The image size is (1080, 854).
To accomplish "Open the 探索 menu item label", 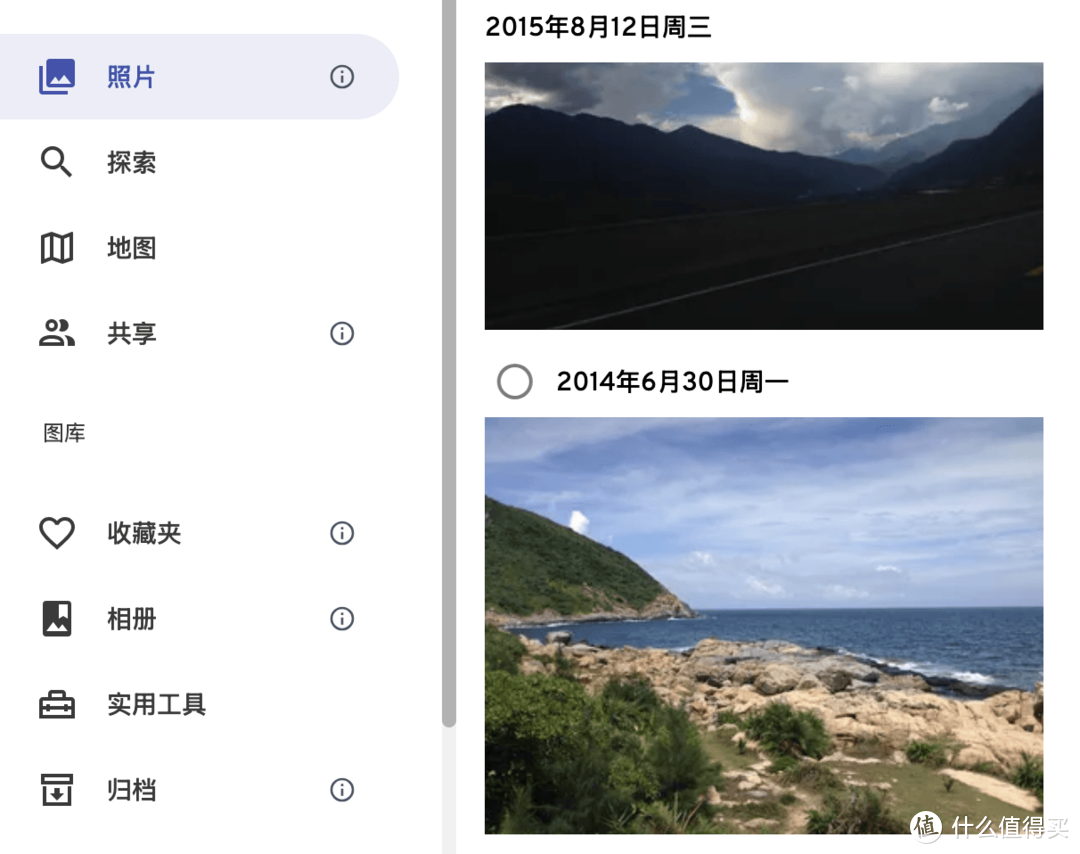I will coord(132,163).
